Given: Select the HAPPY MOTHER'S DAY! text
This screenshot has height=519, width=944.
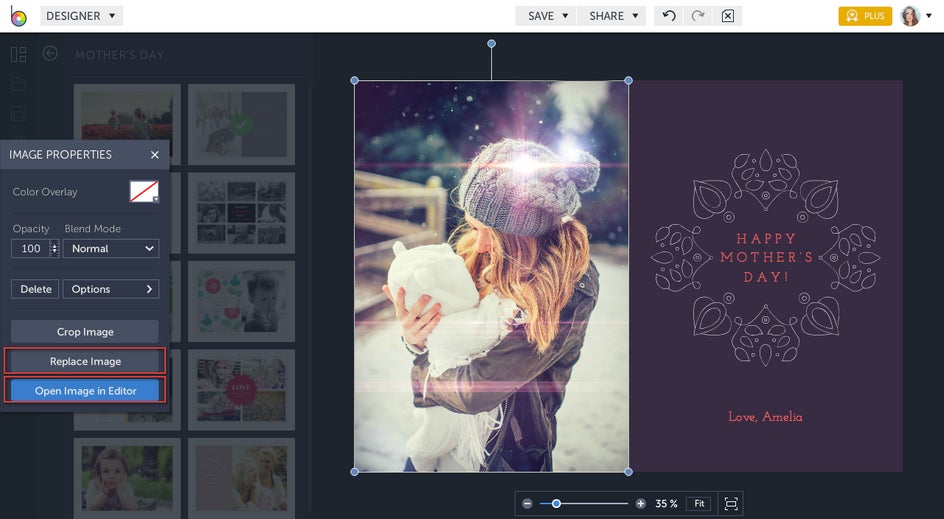Looking at the screenshot, I should coord(766,258).
